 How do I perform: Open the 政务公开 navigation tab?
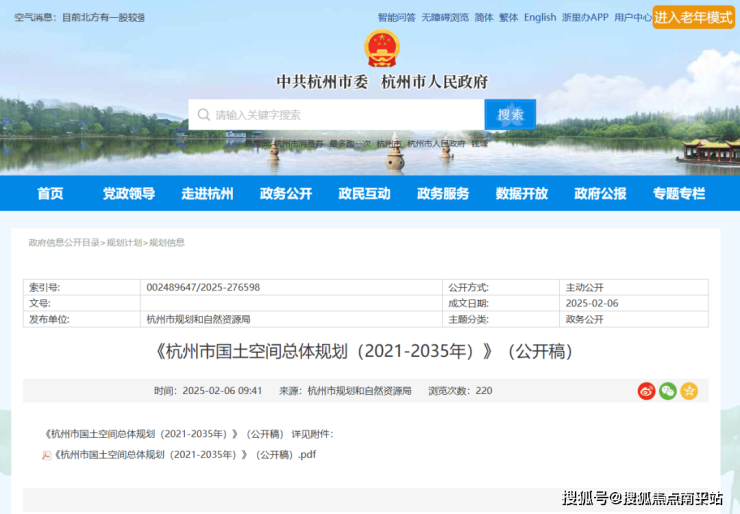coord(286,194)
